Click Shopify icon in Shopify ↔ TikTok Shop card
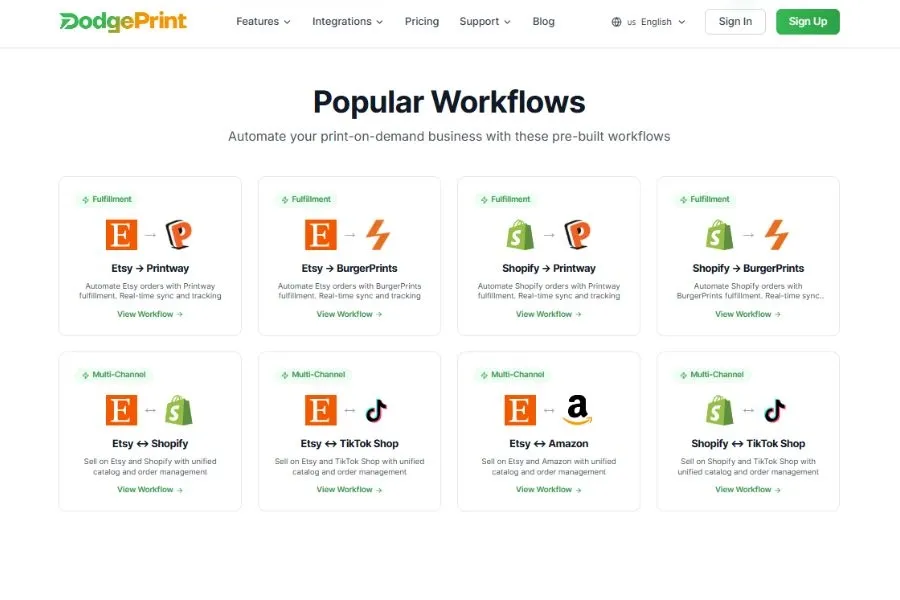The image size is (900, 600). coord(719,410)
